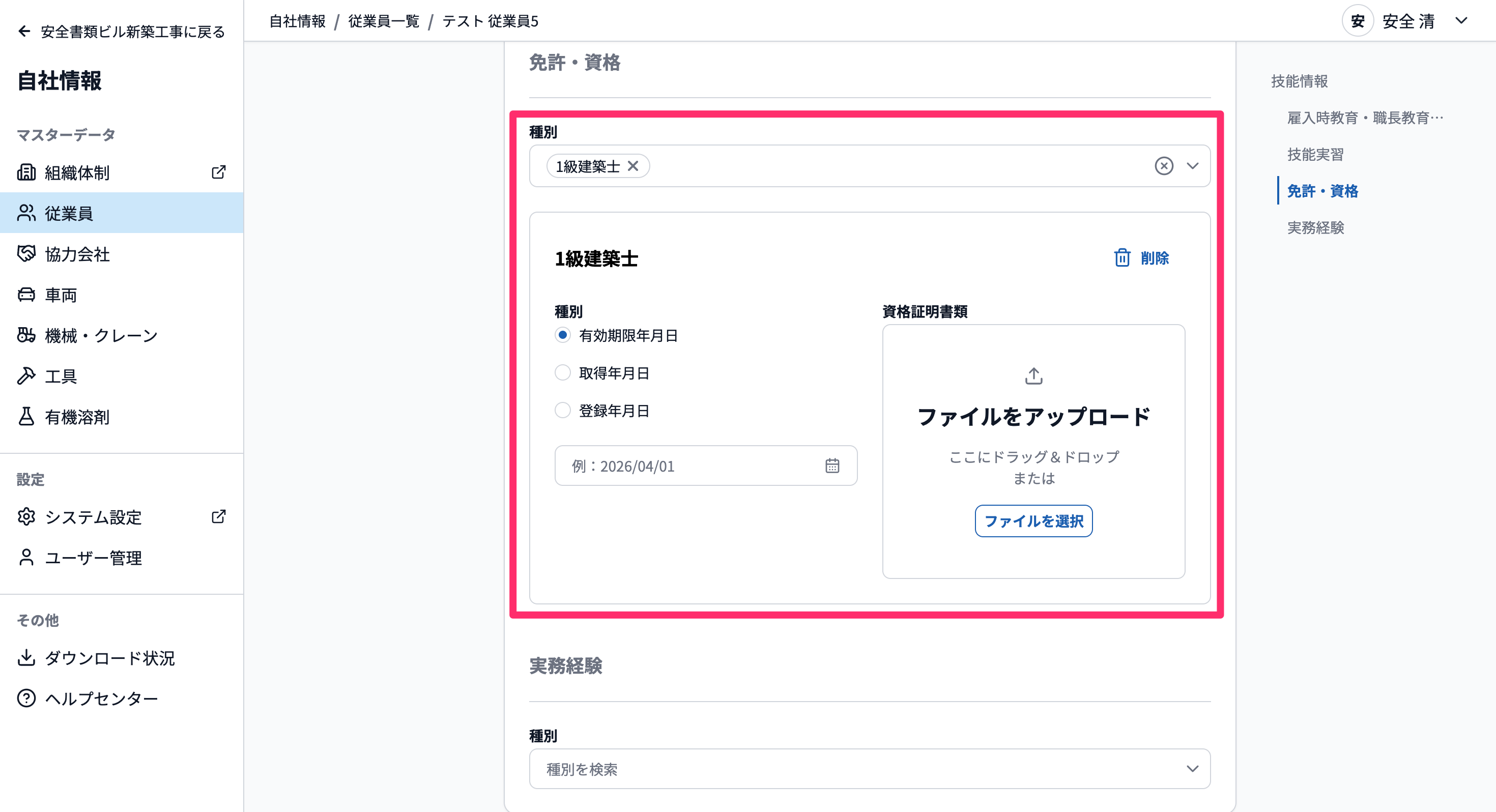Click the external link icon beside 組織体制
Viewport: 1496px width, 812px height.
coord(218,172)
